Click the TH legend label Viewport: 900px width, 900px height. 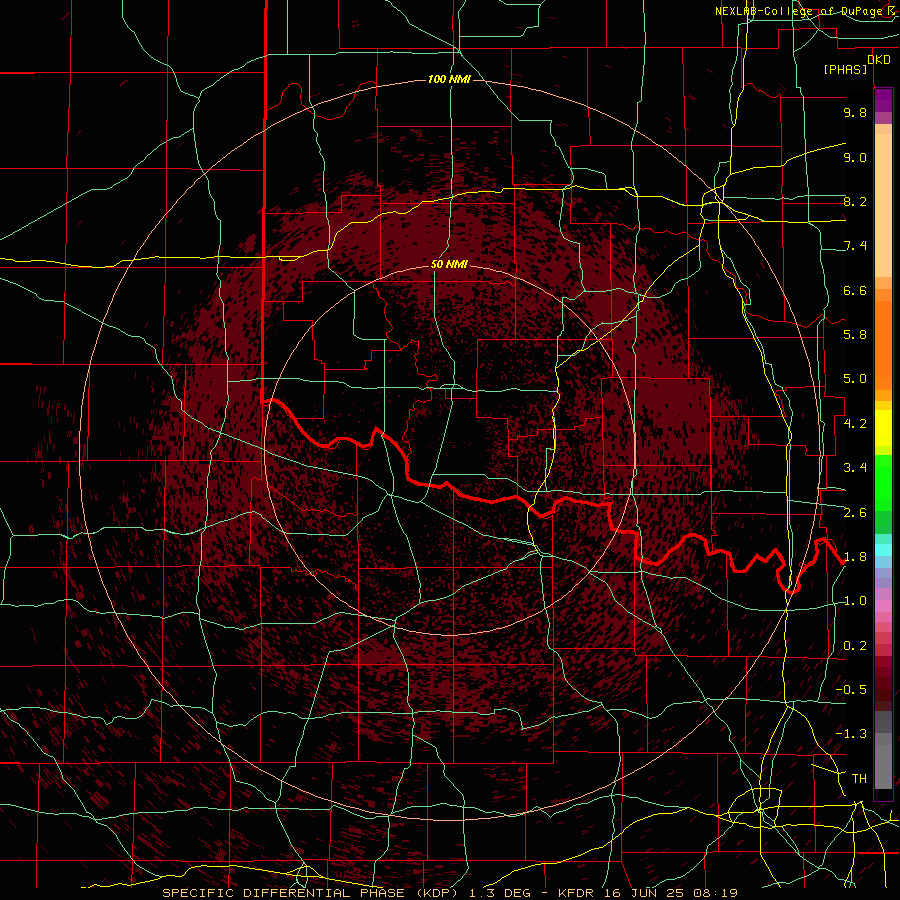coord(859,779)
